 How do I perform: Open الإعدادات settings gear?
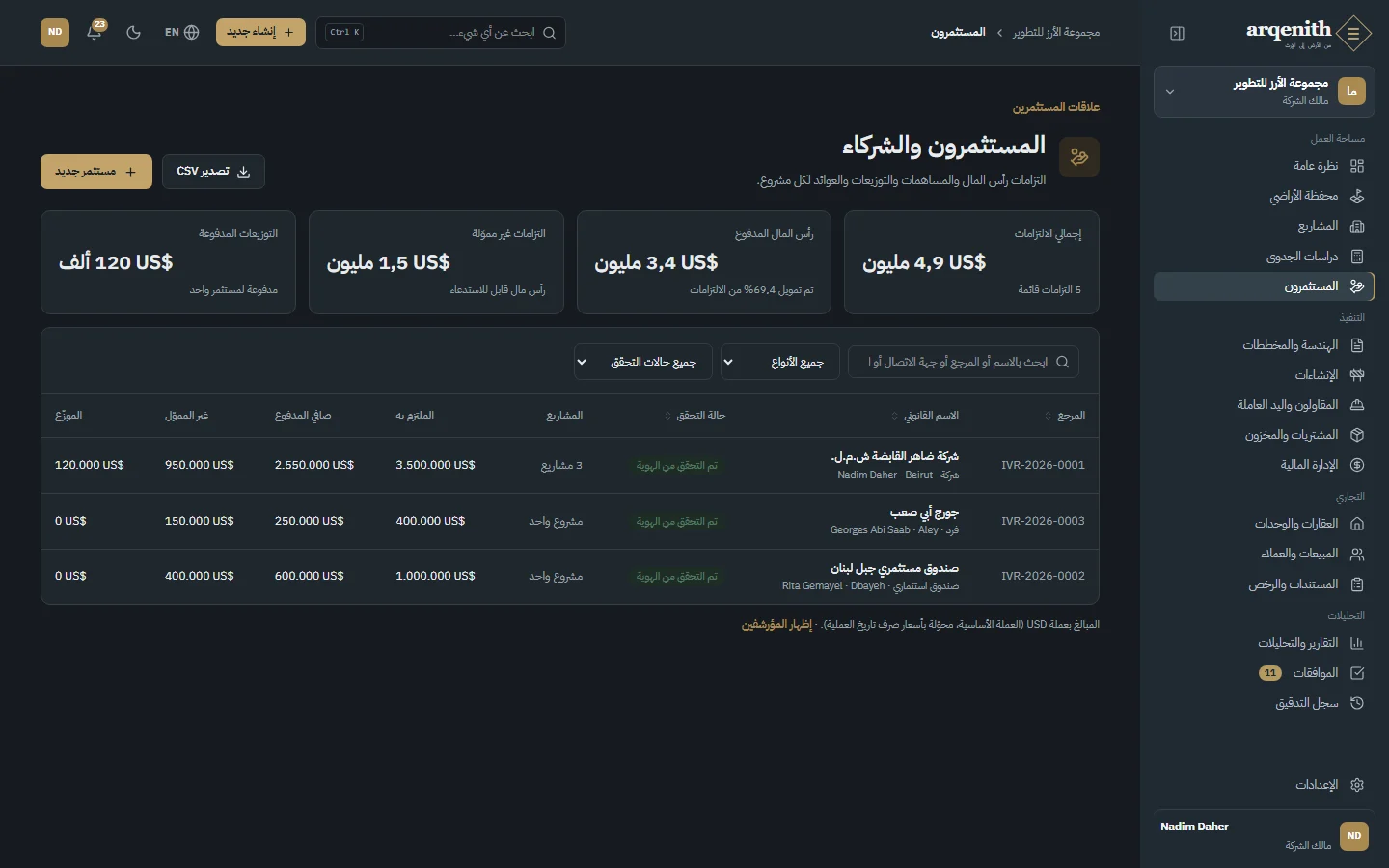[1357, 785]
